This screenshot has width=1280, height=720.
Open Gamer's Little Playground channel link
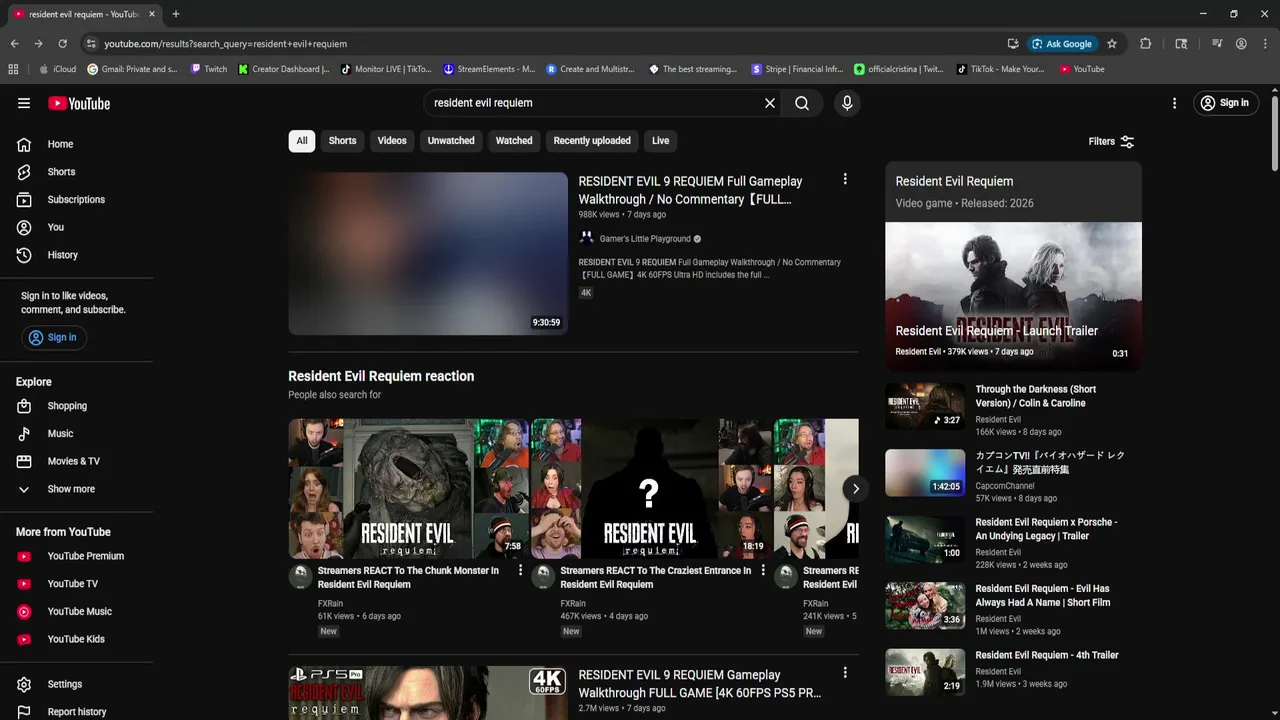click(645, 239)
